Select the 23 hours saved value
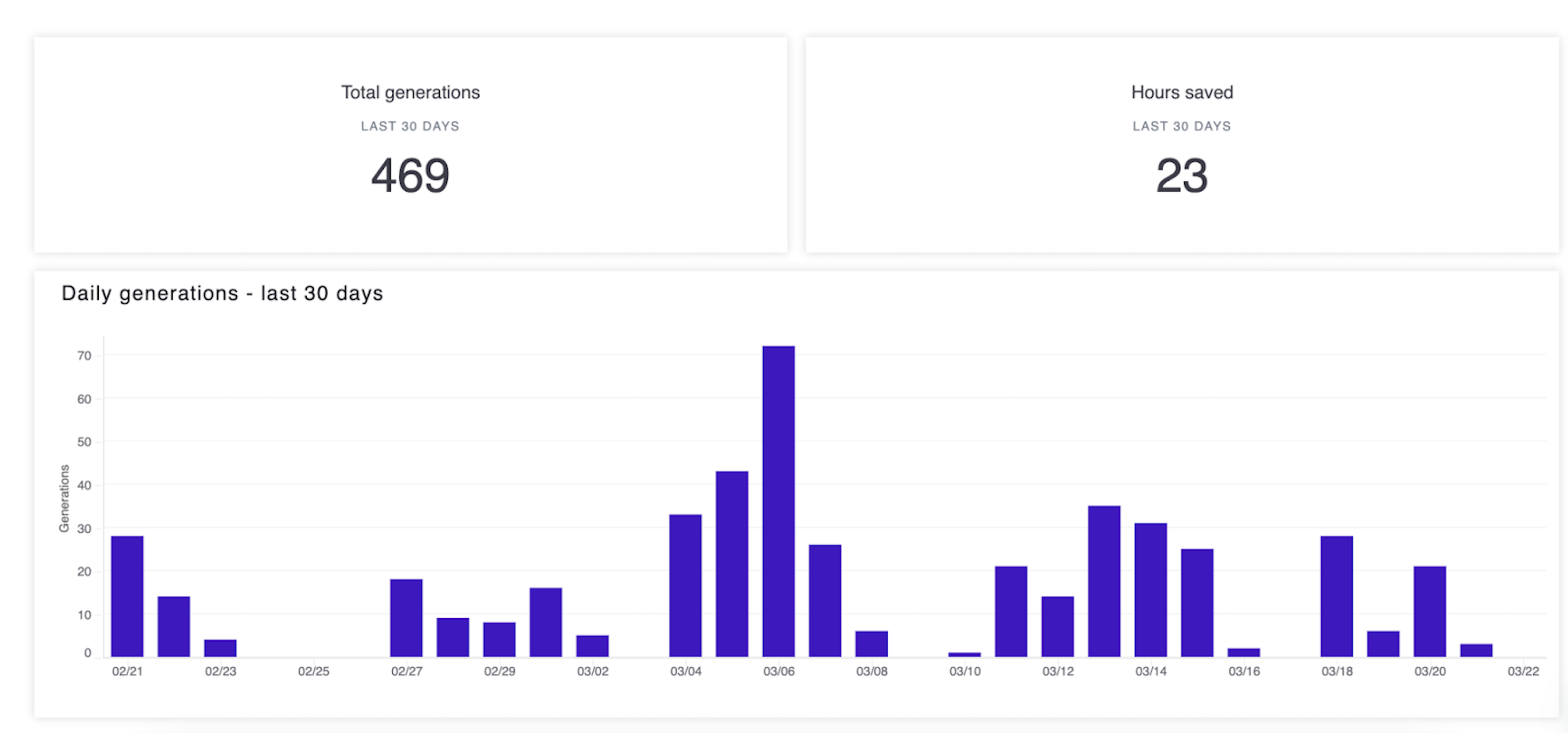This screenshot has width=1568, height=733. coord(1182,175)
